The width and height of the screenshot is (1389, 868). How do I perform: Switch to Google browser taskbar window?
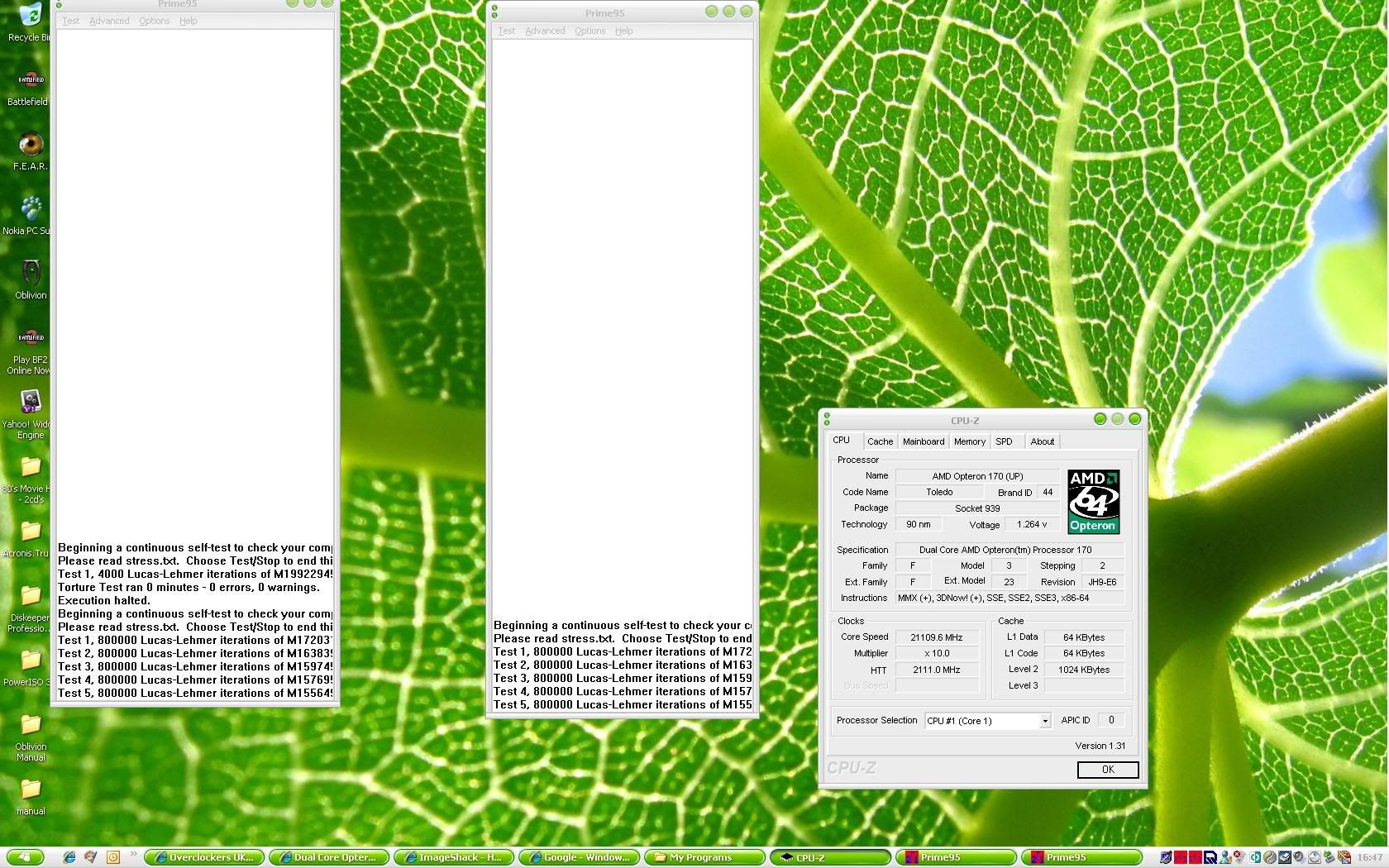point(580,857)
